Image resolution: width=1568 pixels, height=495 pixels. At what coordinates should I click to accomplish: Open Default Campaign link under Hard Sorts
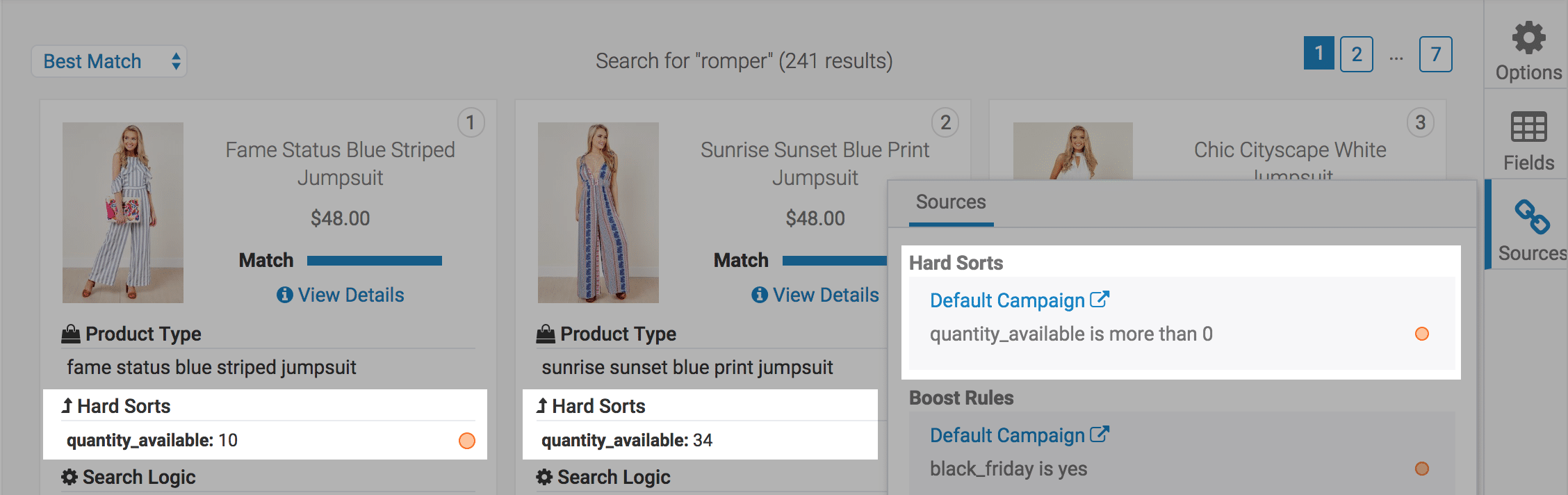click(1007, 300)
